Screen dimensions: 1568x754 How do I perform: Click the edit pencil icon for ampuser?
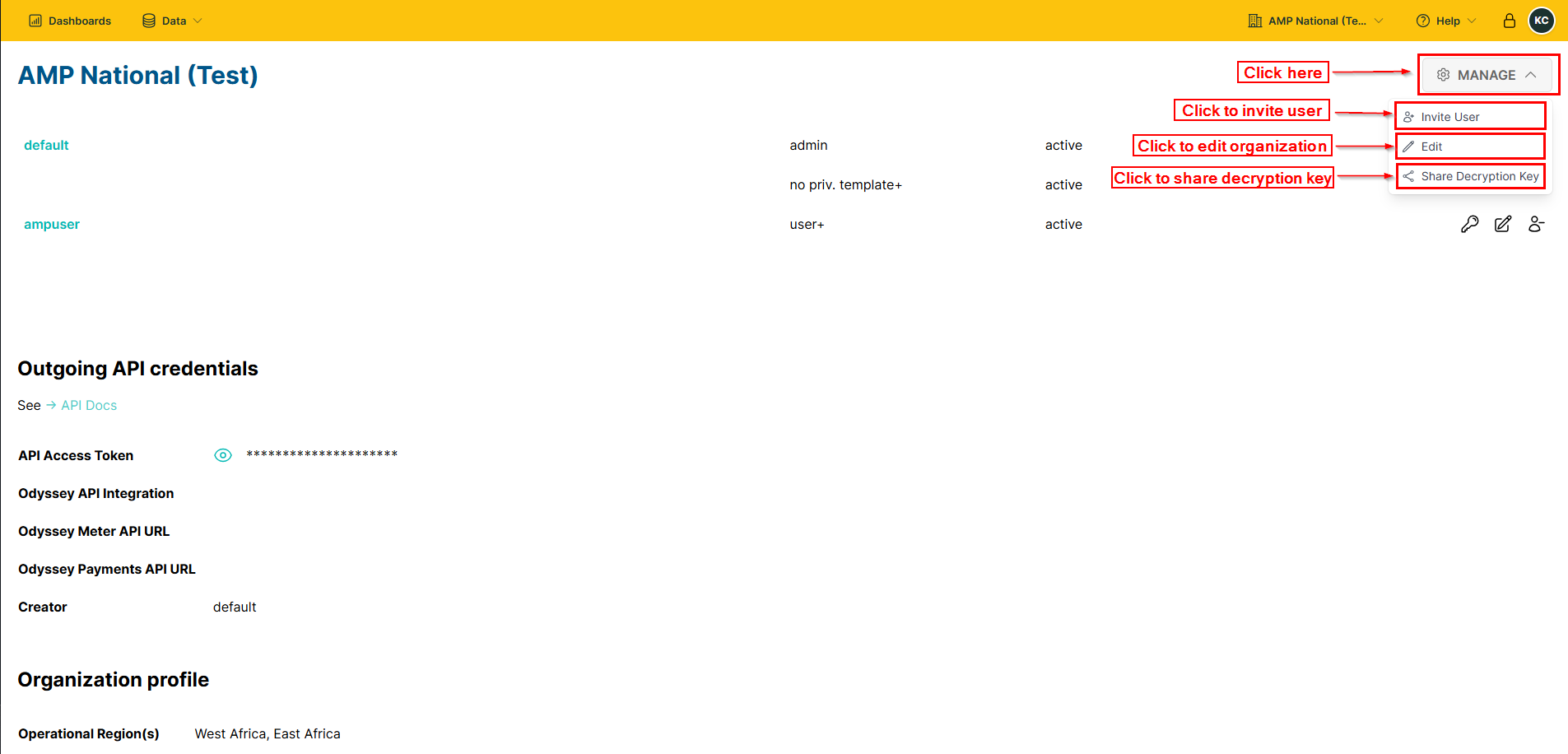(1503, 224)
